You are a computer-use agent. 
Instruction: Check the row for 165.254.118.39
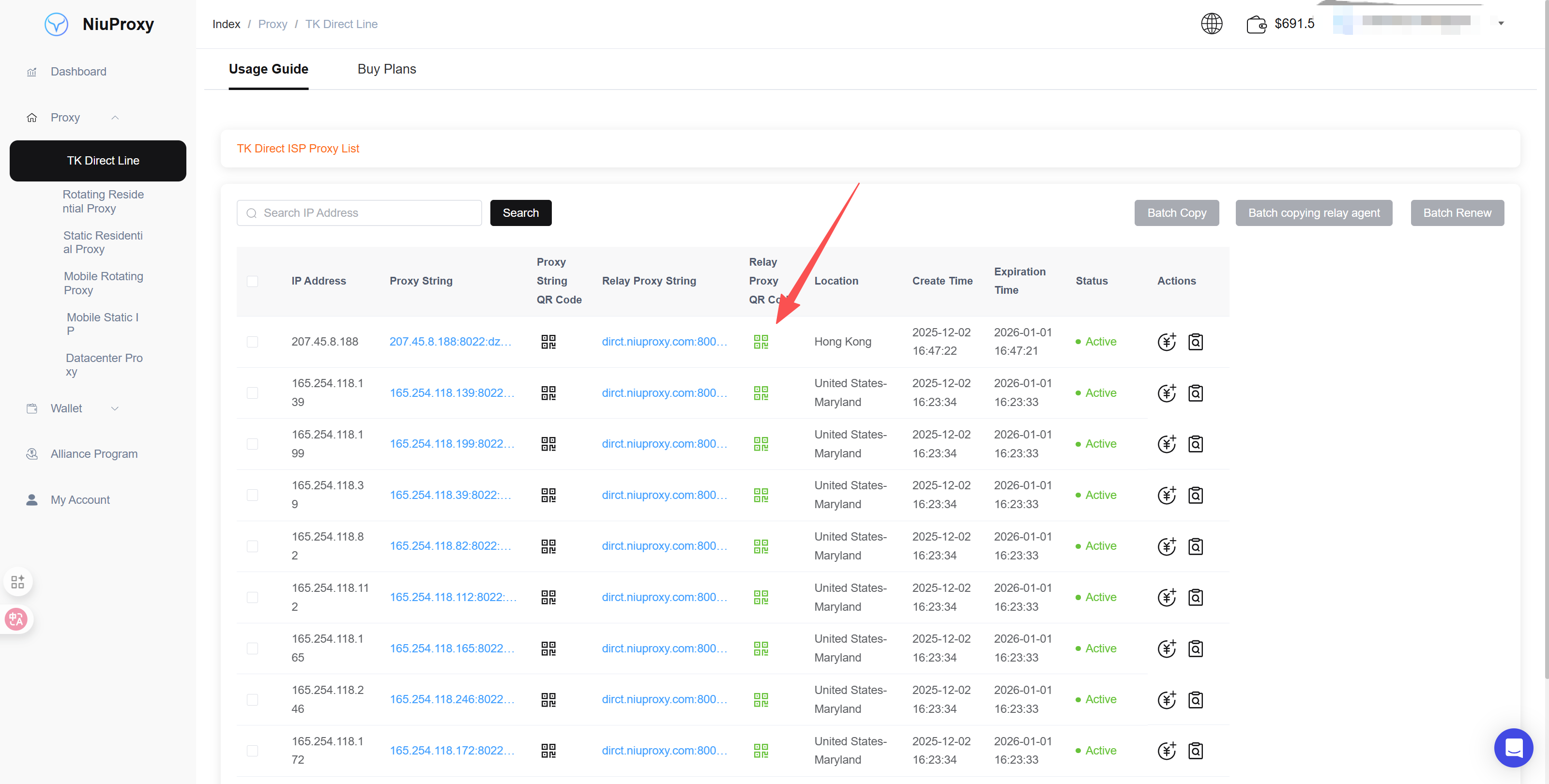252,495
